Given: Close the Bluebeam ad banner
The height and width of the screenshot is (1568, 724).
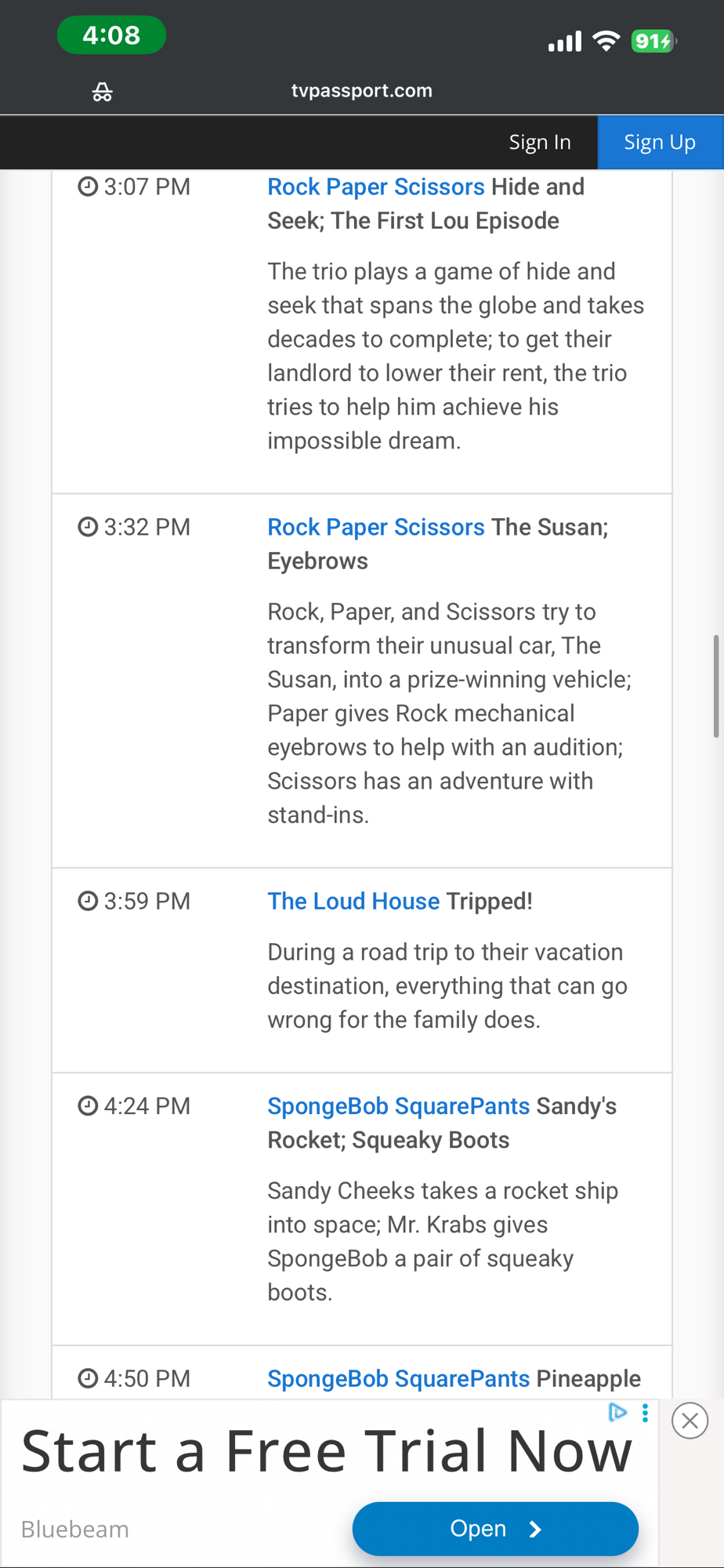Looking at the screenshot, I should (x=690, y=1421).
